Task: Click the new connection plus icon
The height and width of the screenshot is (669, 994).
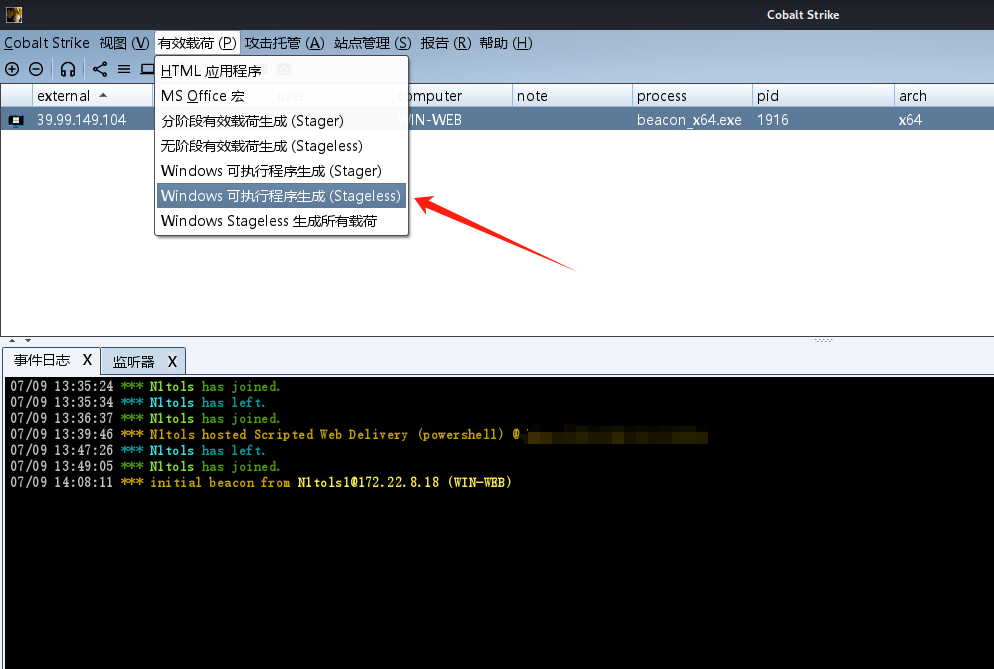Action: point(12,69)
